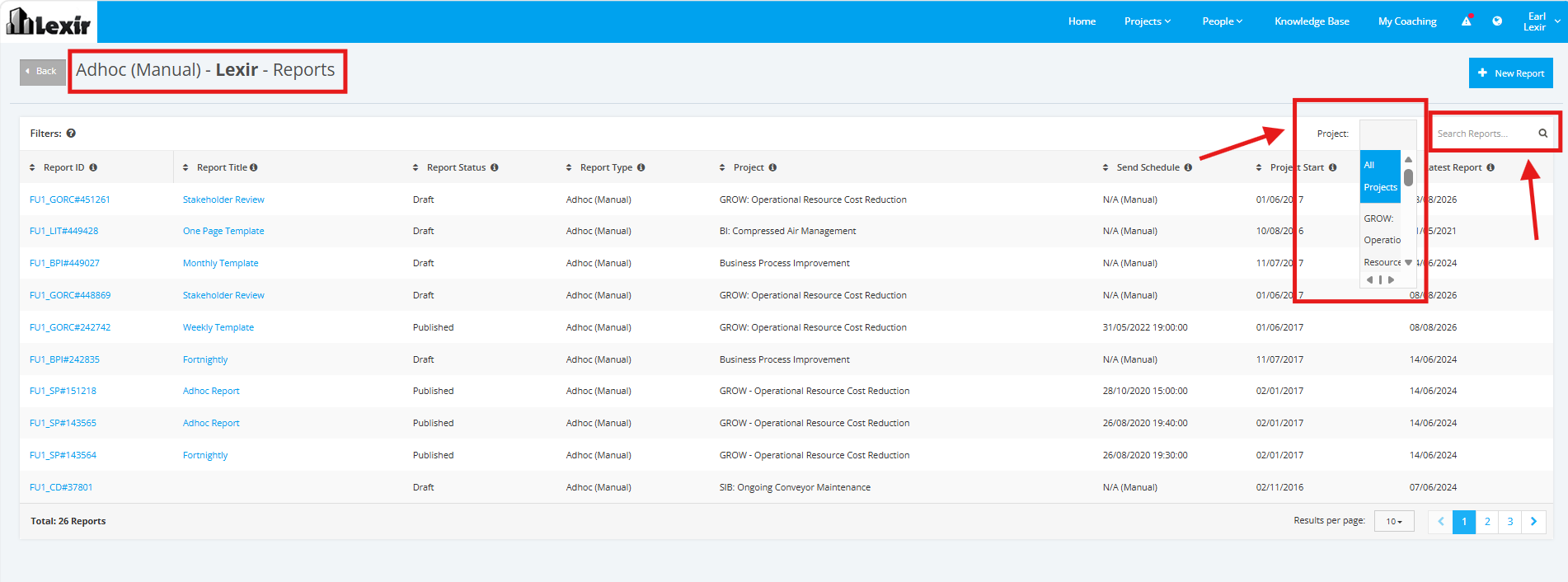Open Knowledge Base from navigation

click(x=1312, y=21)
